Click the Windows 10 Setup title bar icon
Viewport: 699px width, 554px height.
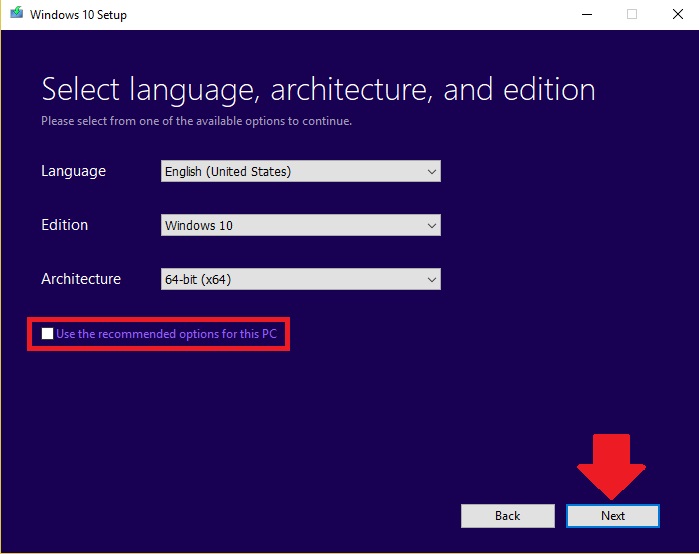(x=16, y=13)
